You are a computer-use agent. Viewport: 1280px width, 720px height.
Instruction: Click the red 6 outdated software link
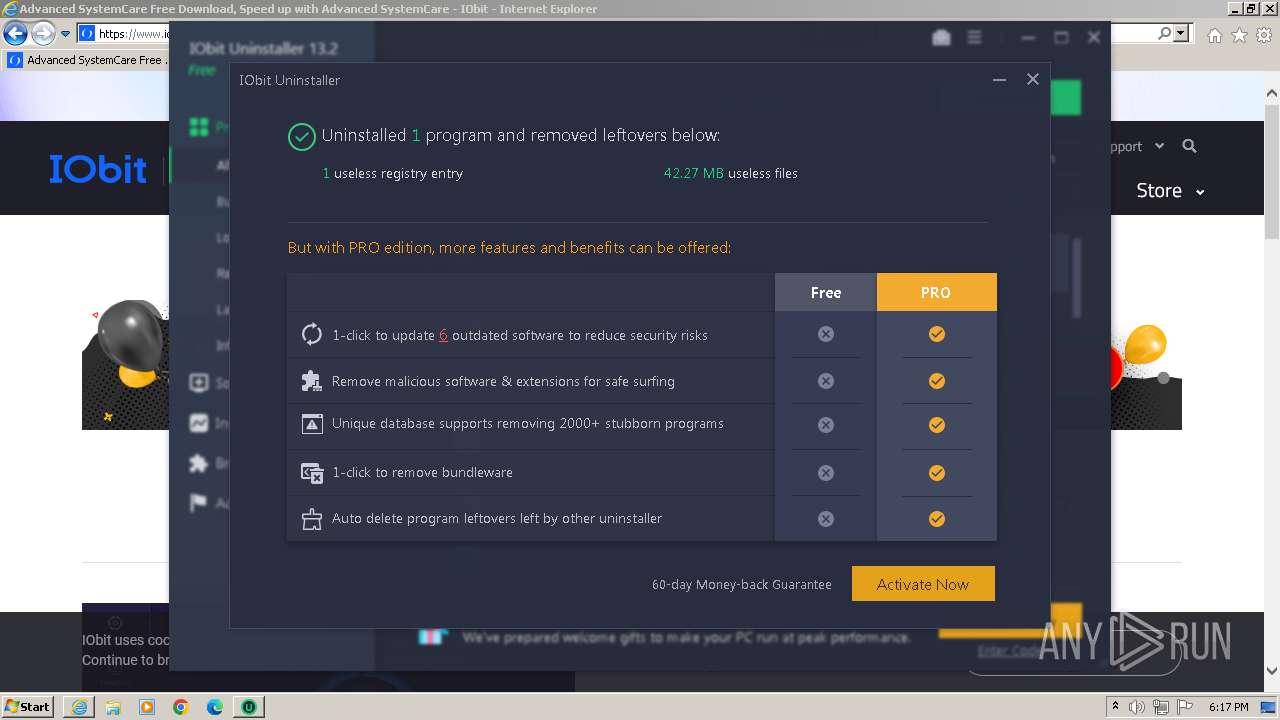point(443,335)
